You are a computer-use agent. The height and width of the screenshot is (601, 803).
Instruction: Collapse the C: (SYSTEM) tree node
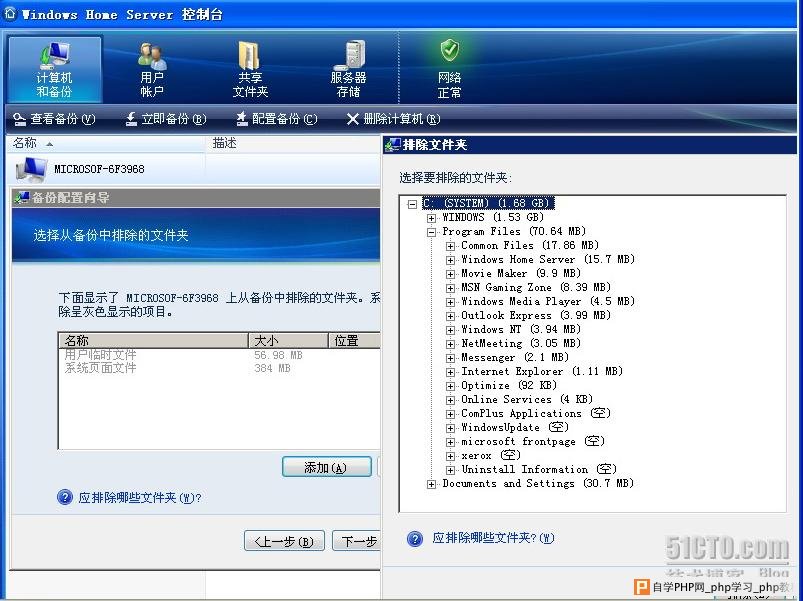click(x=412, y=205)
